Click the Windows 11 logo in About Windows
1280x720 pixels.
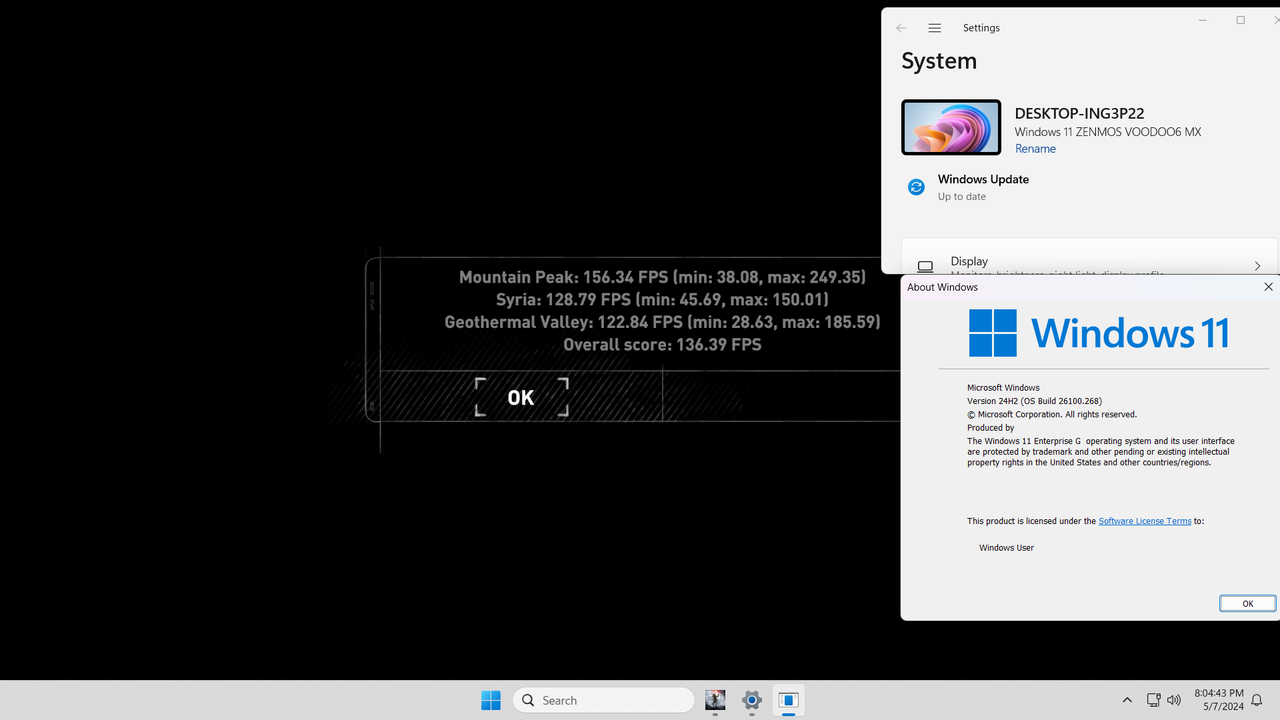click(1099, 333)
